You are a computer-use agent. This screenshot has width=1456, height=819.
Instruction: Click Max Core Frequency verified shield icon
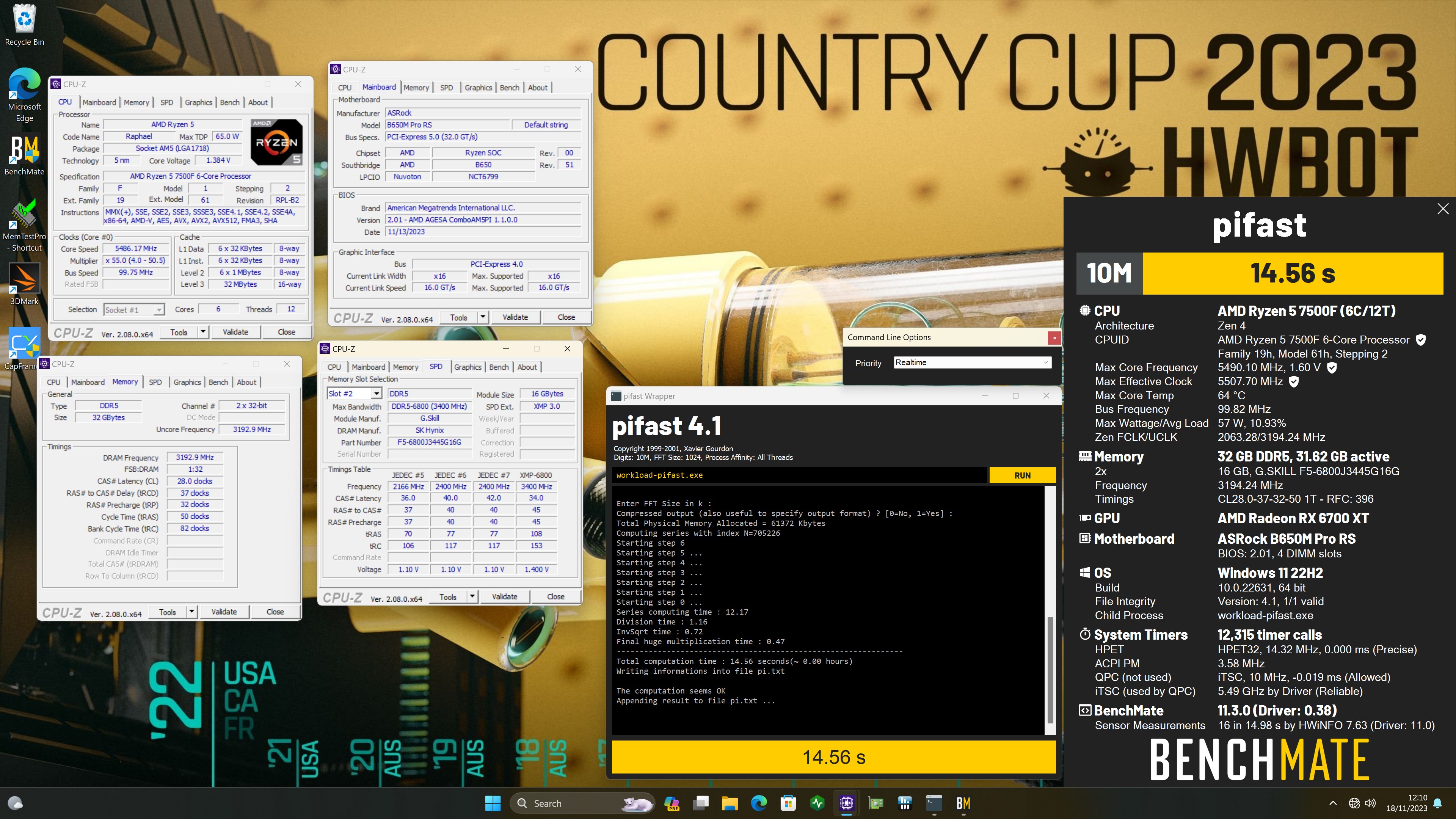tap(1332, 367)
